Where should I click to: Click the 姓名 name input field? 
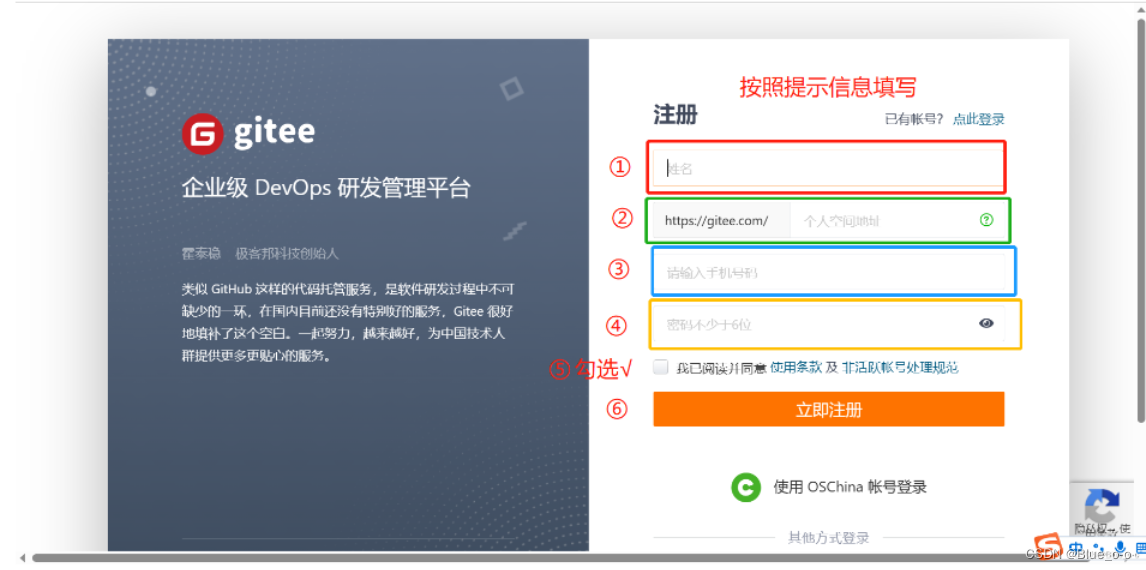(829, 168)
